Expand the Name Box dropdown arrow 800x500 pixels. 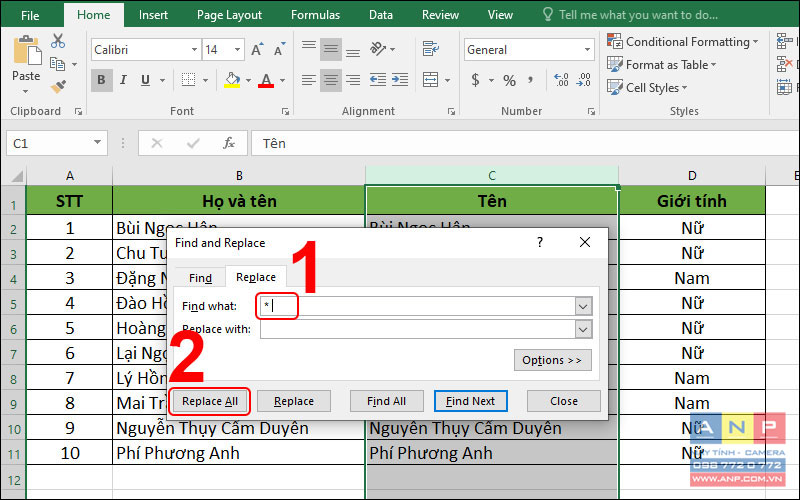[x=97, y=143]
